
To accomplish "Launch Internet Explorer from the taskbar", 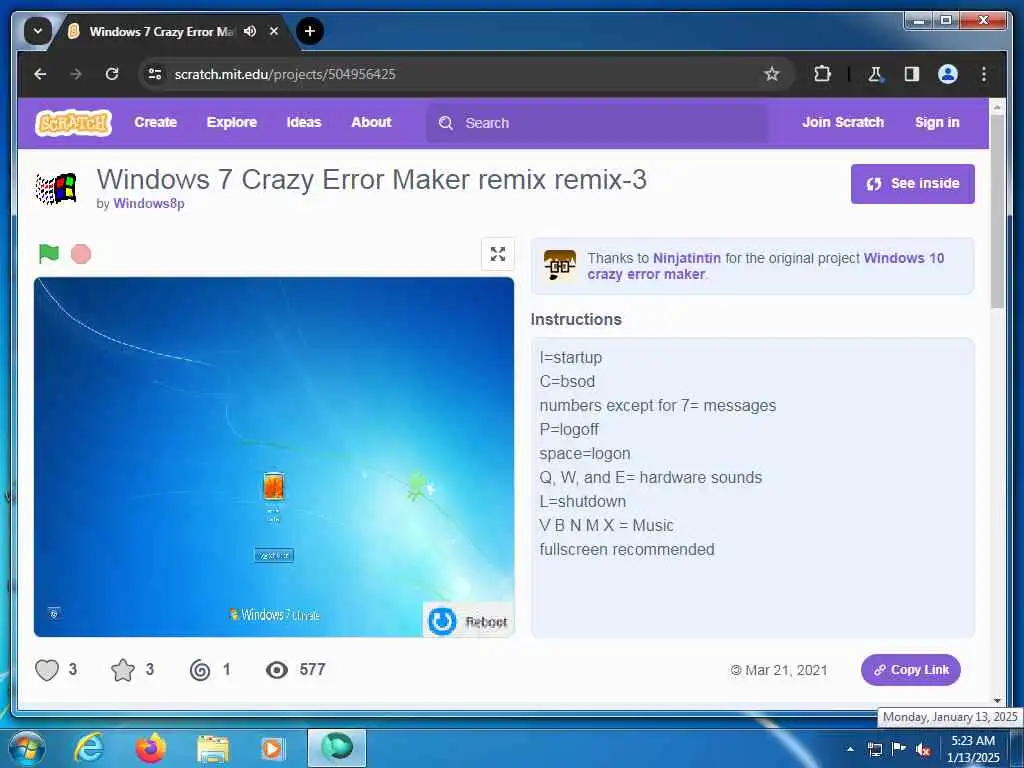I will pyautogui.click(x=88, y=748).
